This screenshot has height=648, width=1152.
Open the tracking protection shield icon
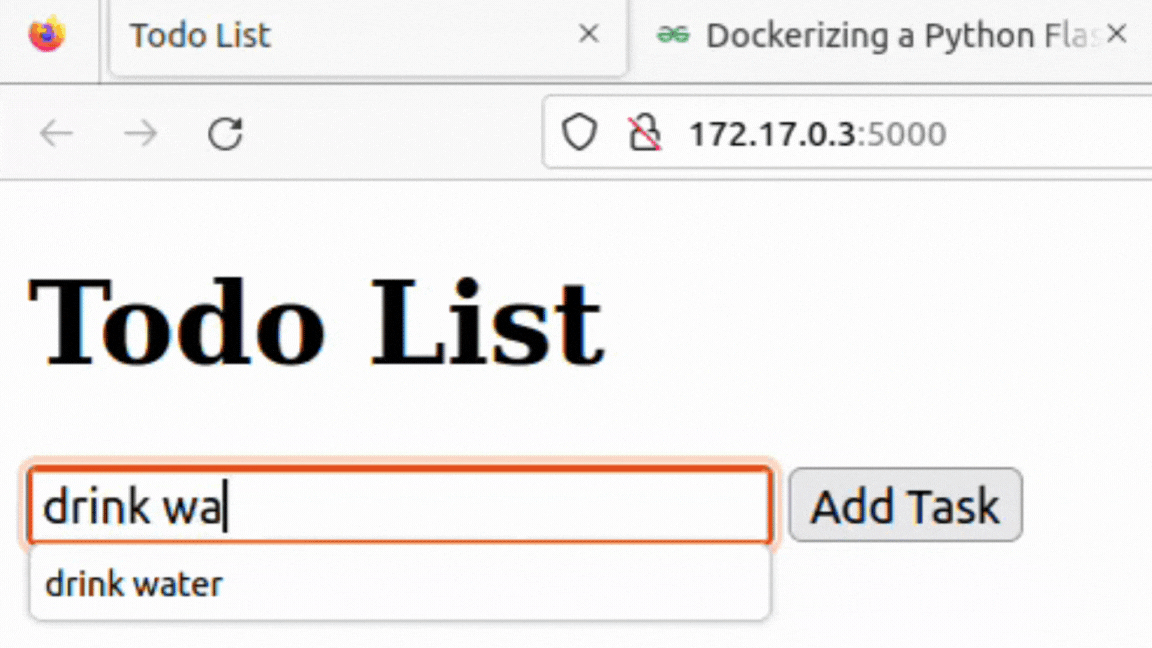(578, 132)
